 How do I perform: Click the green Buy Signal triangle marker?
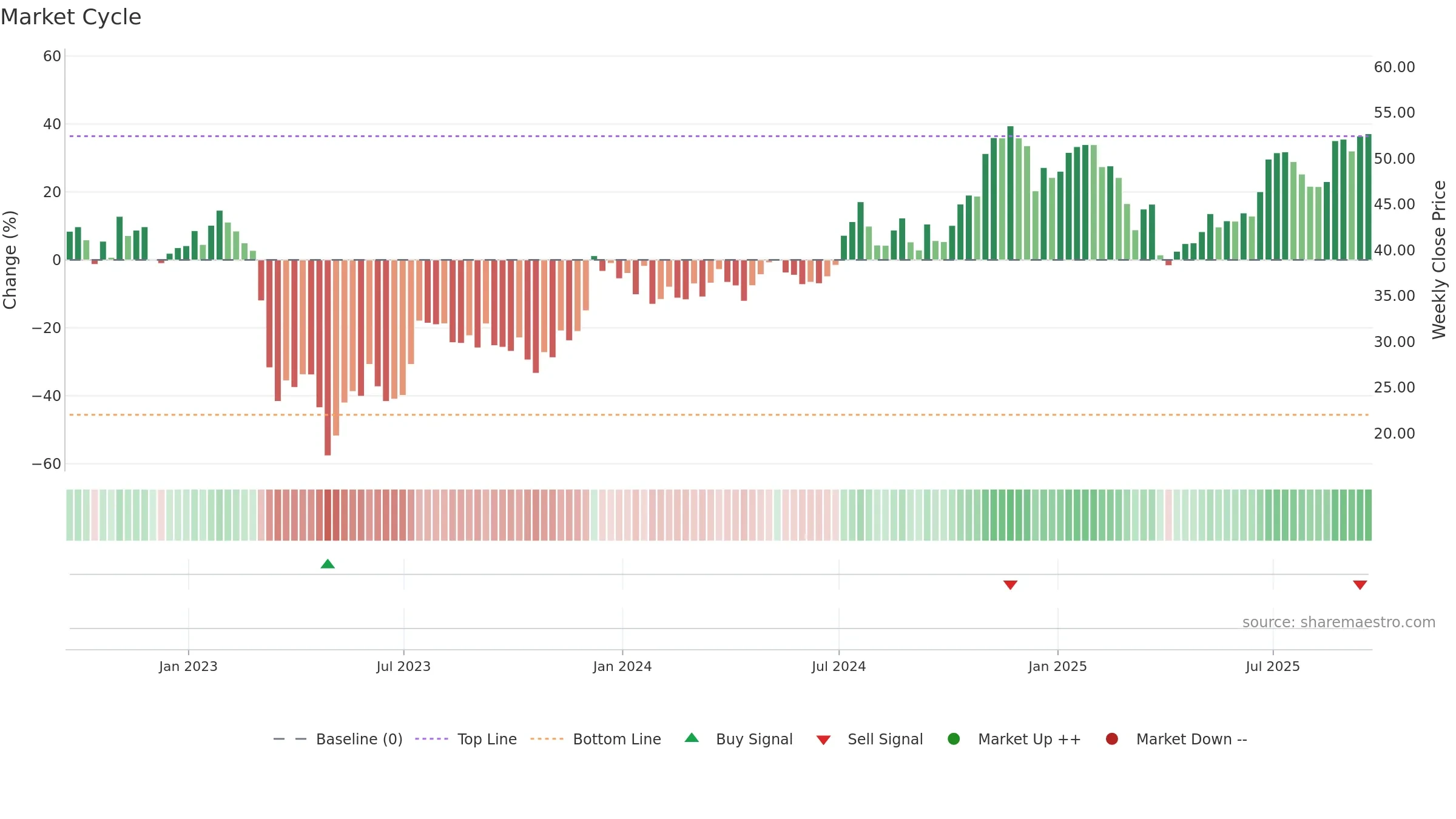click(328, 564)
